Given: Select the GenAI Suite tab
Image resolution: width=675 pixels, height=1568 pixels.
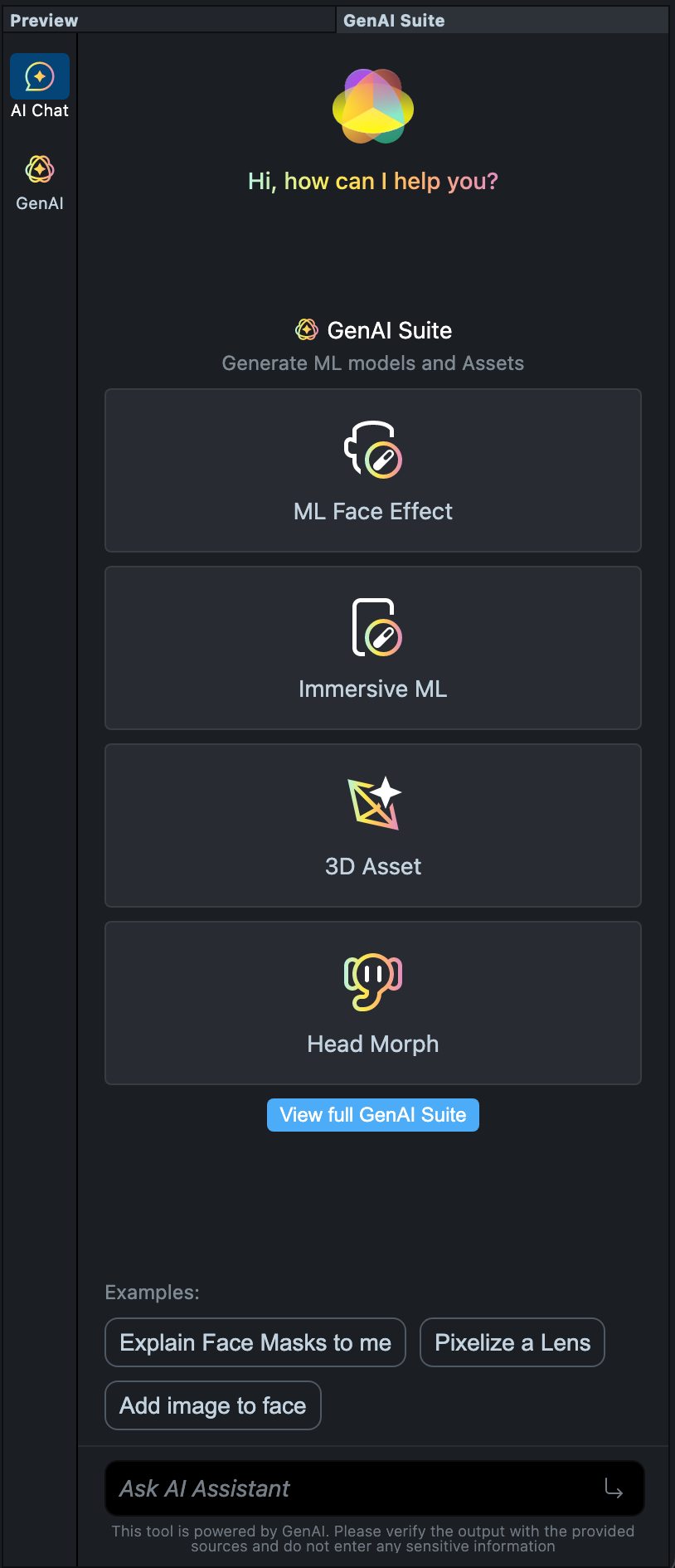Looking at the screenshot, I should point(394,21).
